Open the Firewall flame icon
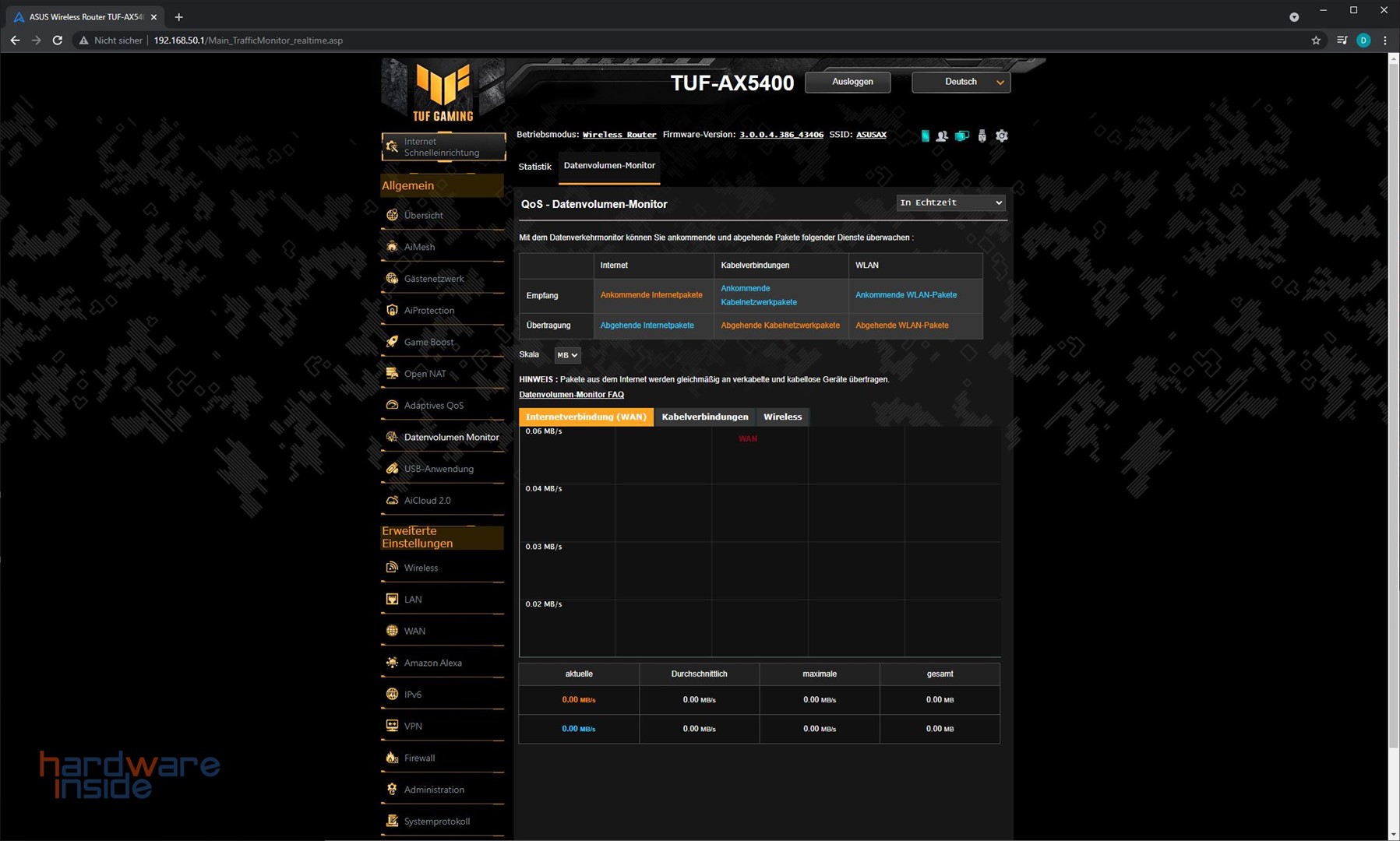The image size is (1400, 841). [x=392, y=758]
